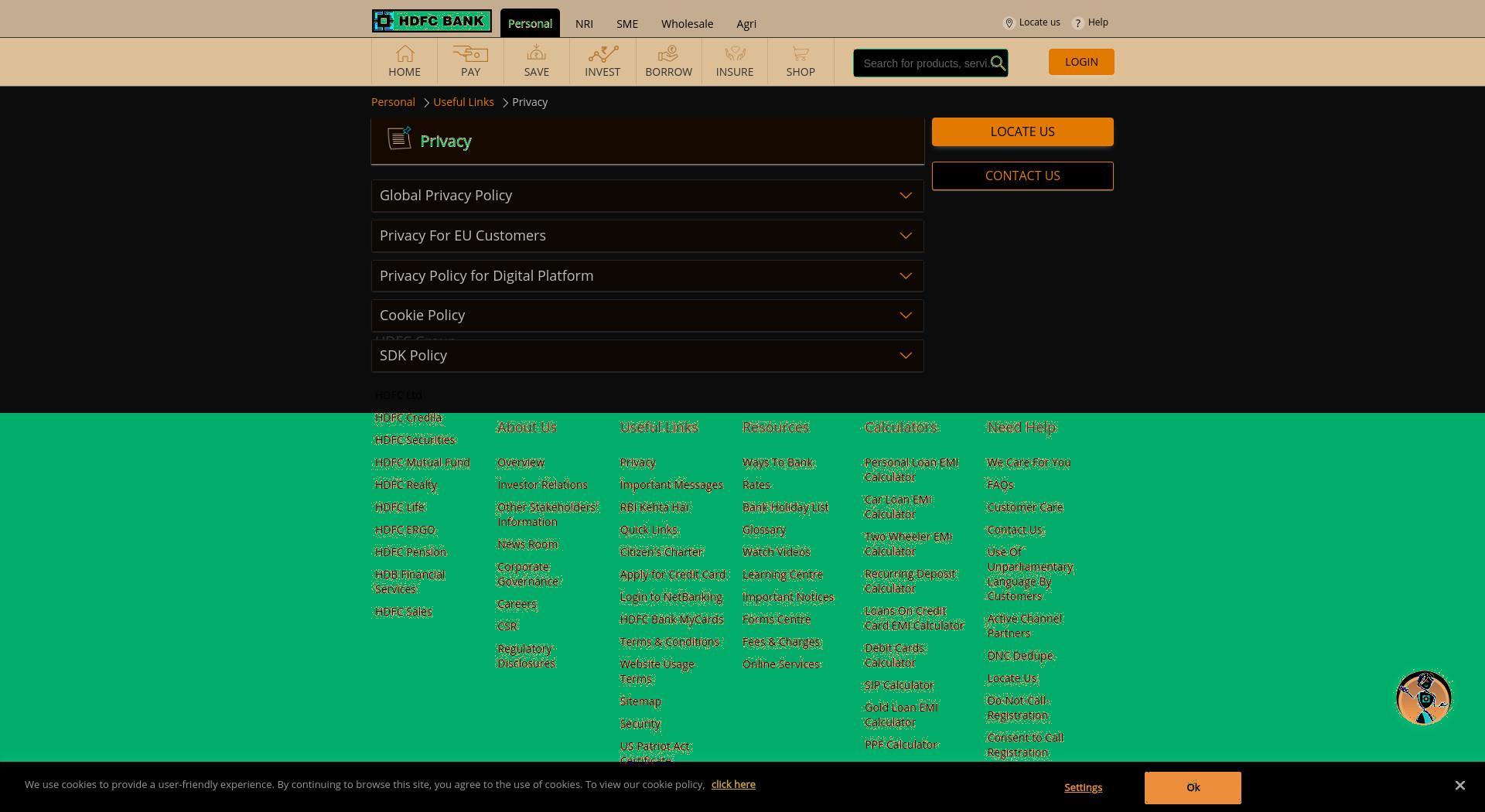Click the Help question mark icon

coord(1077,23)
